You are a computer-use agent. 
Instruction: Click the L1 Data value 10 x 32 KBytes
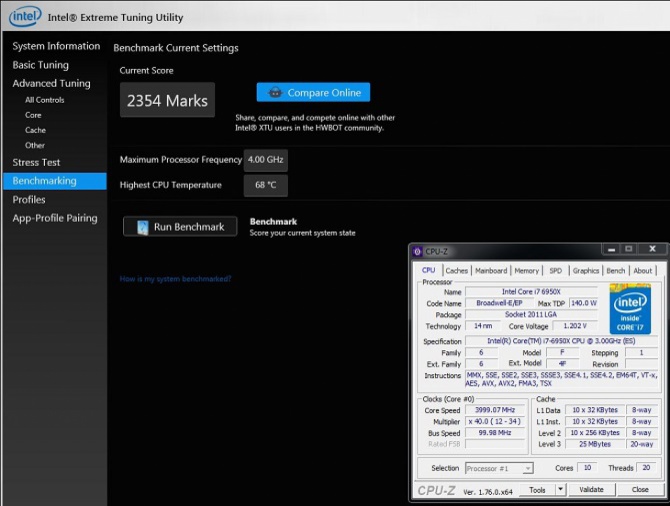(x=595, y=410)
